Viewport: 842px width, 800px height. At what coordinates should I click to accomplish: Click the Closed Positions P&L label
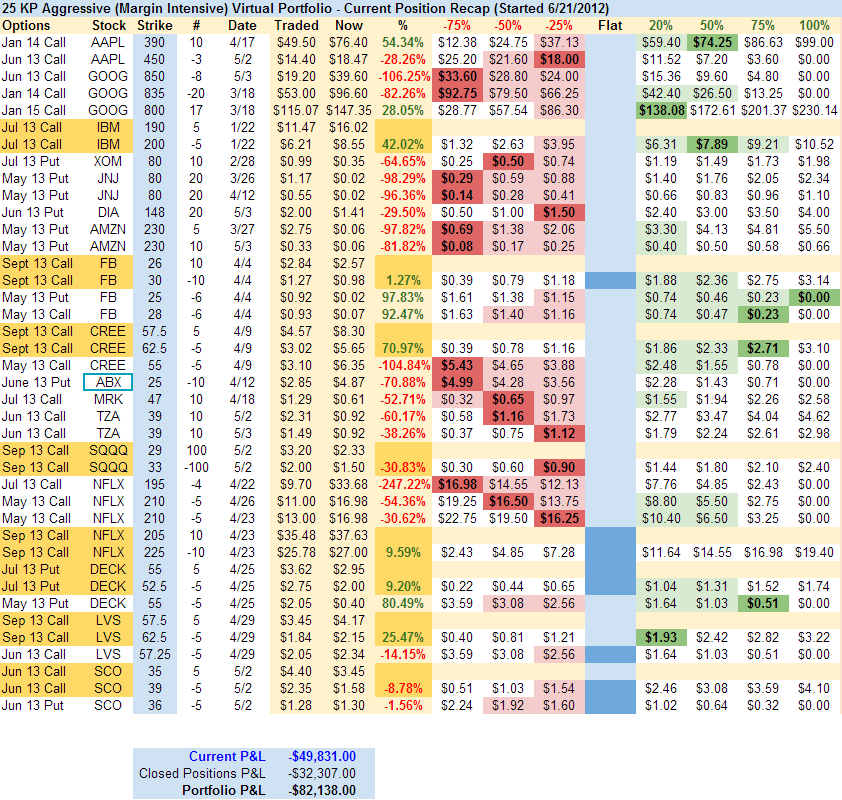[x=202, y=773]
